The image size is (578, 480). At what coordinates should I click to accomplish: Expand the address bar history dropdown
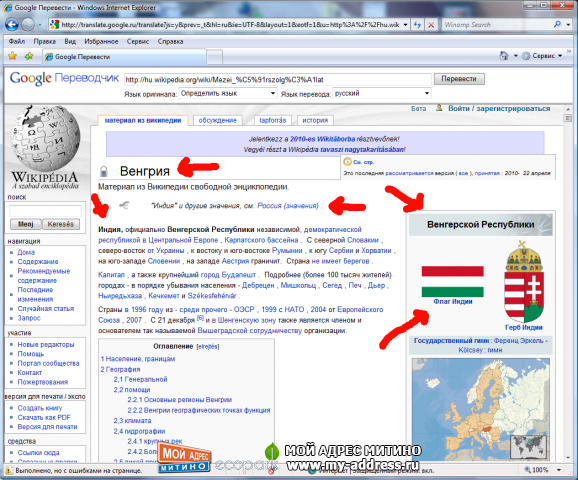(405, 25)
